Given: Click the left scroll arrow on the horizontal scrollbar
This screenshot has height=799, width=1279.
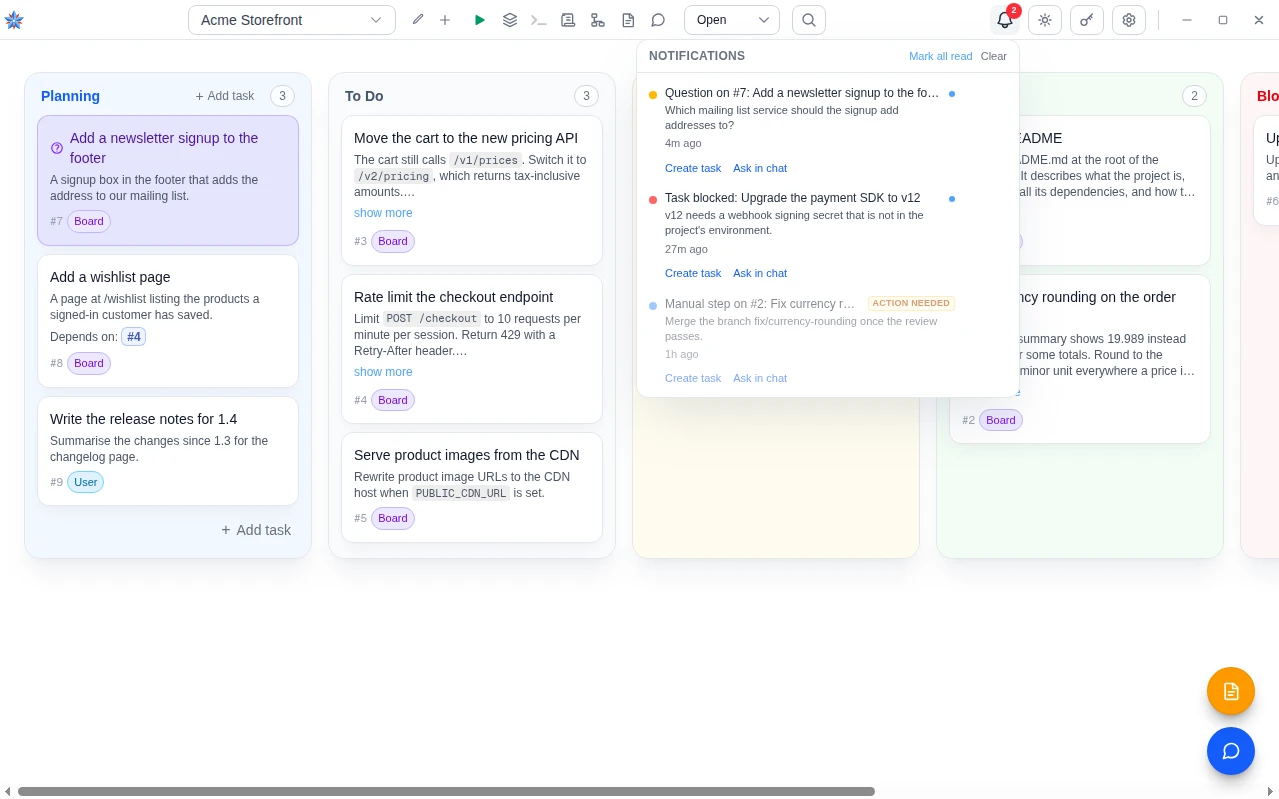Looking at the screenshot, I should click(7, 791).
